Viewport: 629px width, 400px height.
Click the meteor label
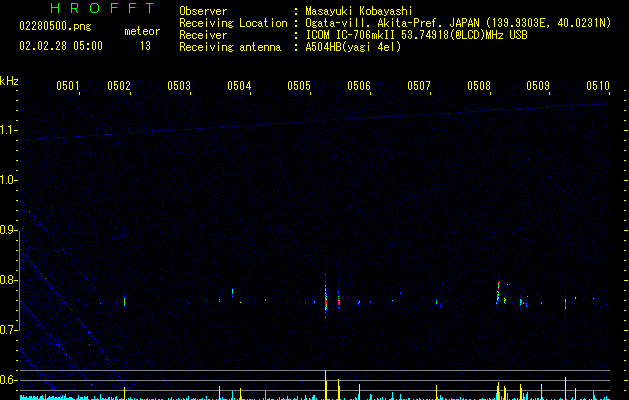[142, 31]
